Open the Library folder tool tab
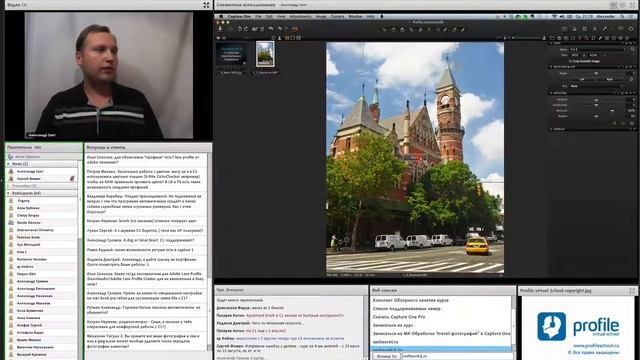Viewport: 640px width, 360px height. pyautogui.click(x=552, y=38)
